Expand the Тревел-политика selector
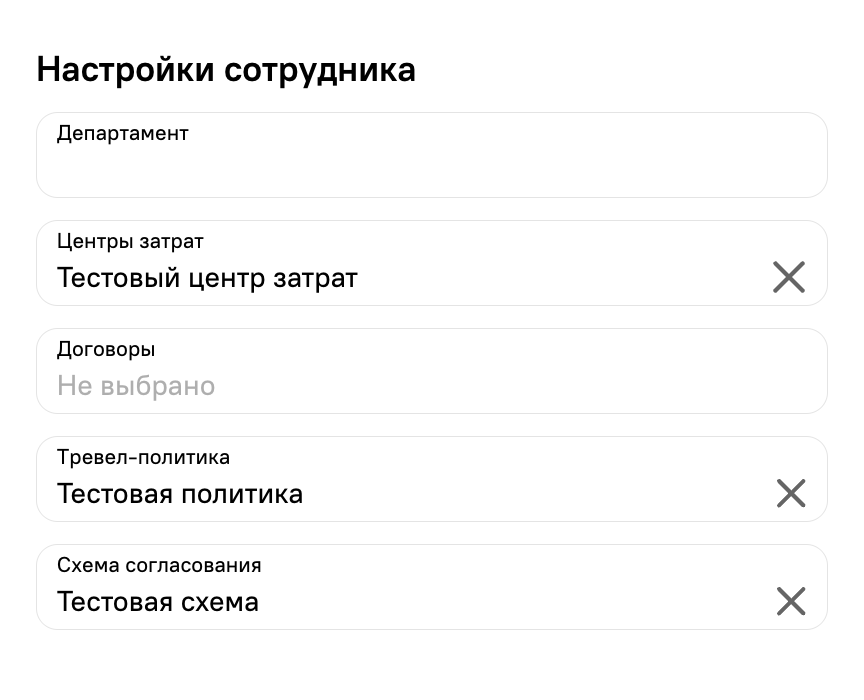 pyautogui.click(x=432, y=479)
